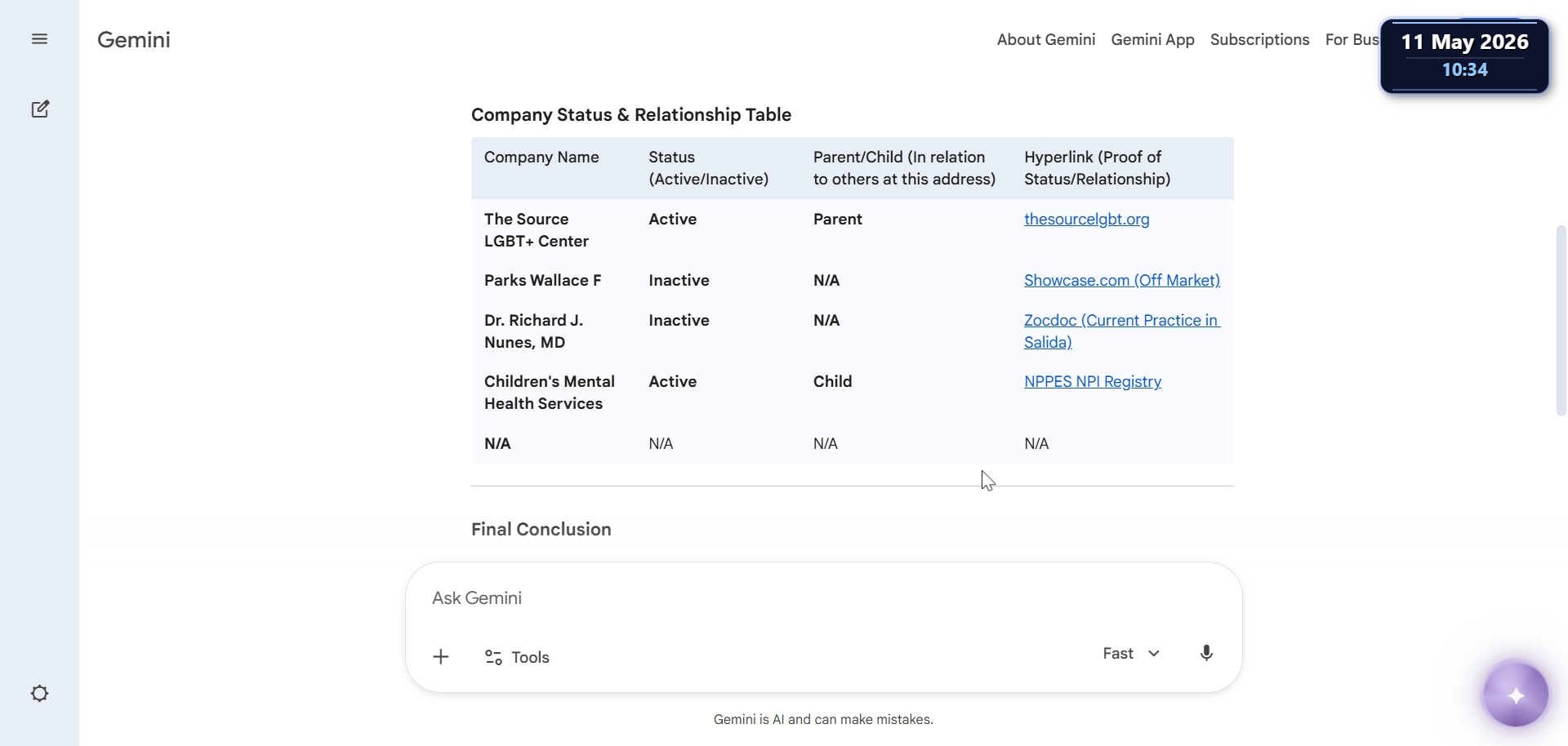Click the 'Company Name' column header
Image resolution: width=1568 pixels, height=746 pixels.
coord(541,157)
